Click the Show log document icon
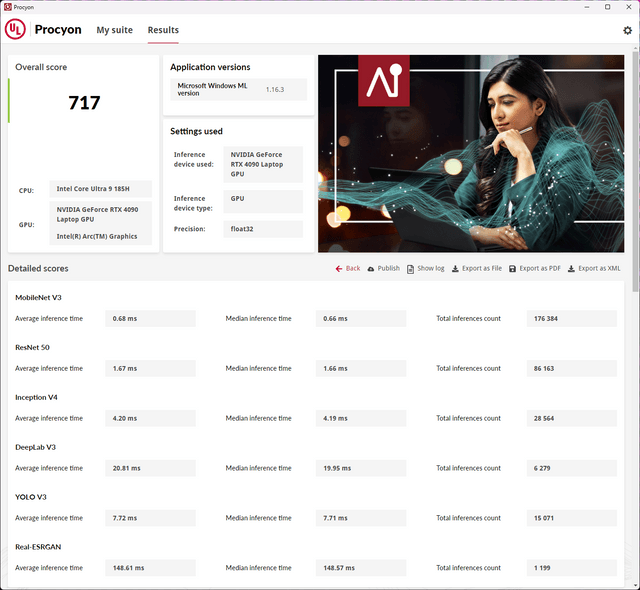The image size is (640, 590). tap(410, 268)
